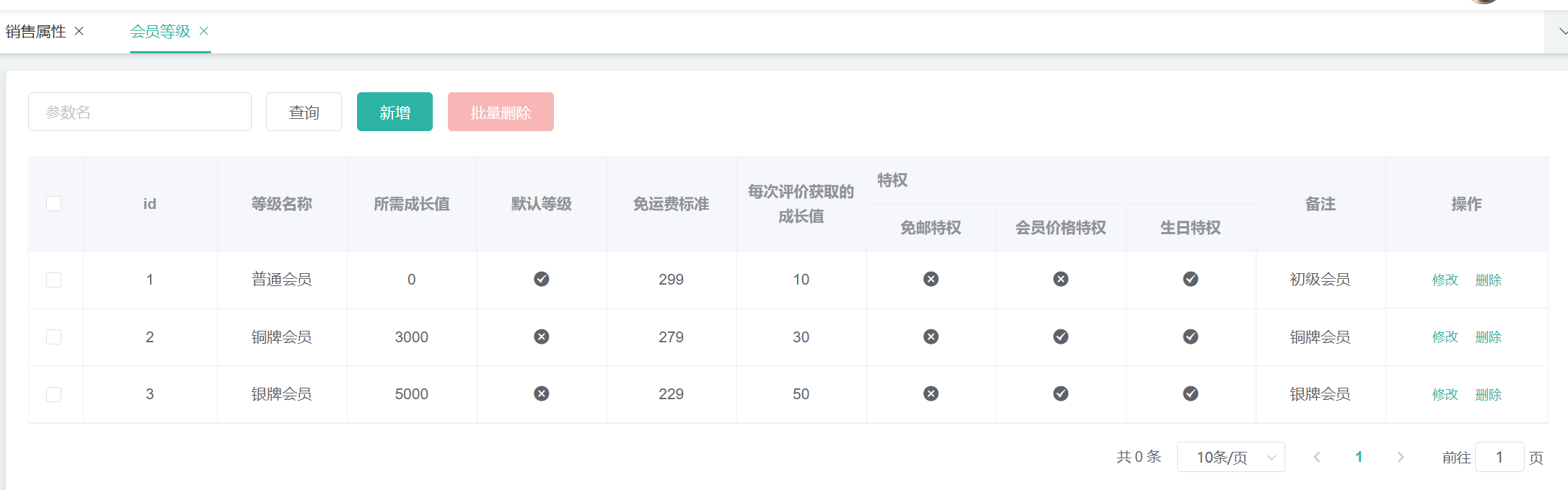Click the 初级会员 remark cell
The height and width of the screenshot is (490, 1568).
click(x=1321, y=280)
